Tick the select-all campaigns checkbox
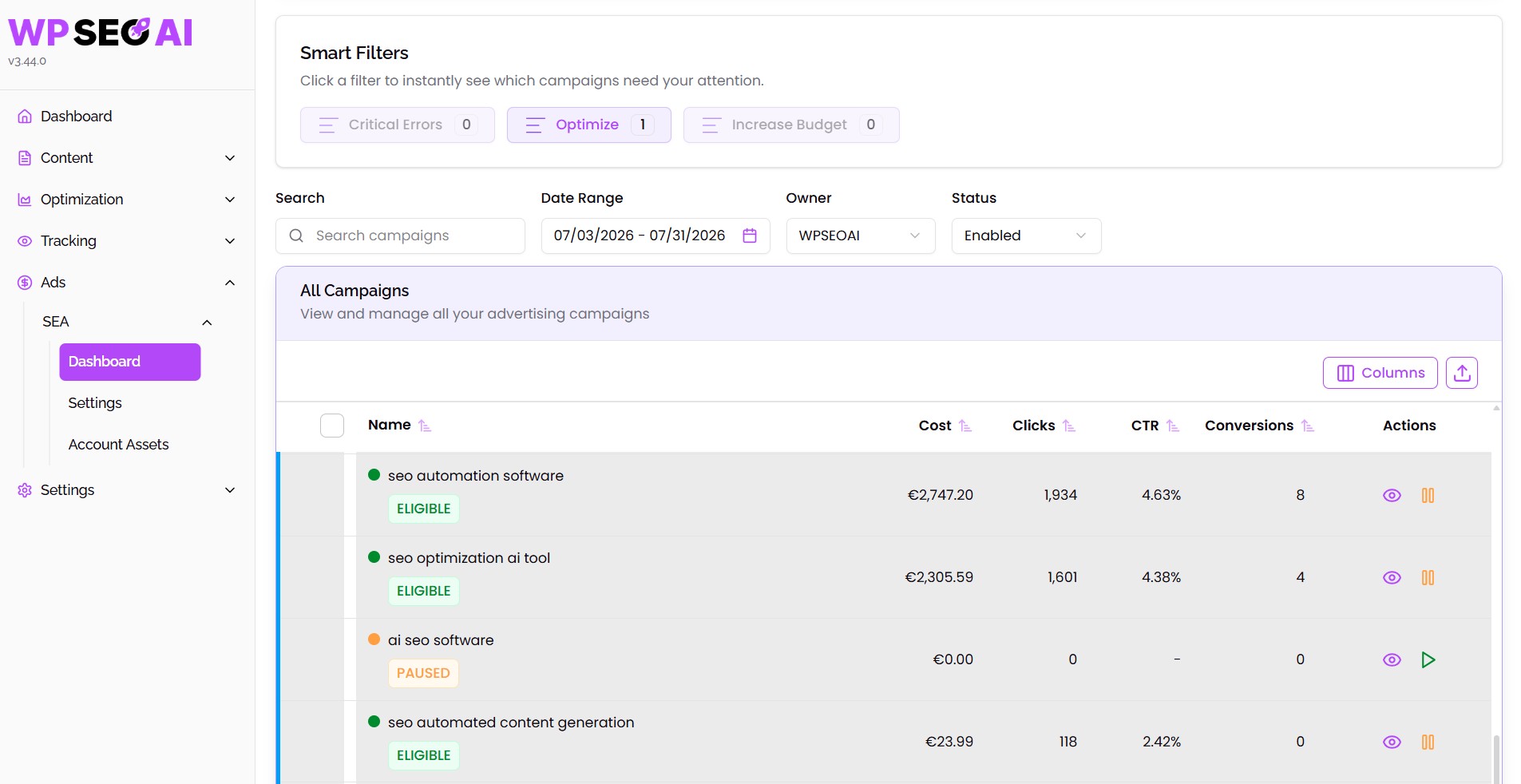The height and width of the screenshot is (784, 1521). (332, 426)
